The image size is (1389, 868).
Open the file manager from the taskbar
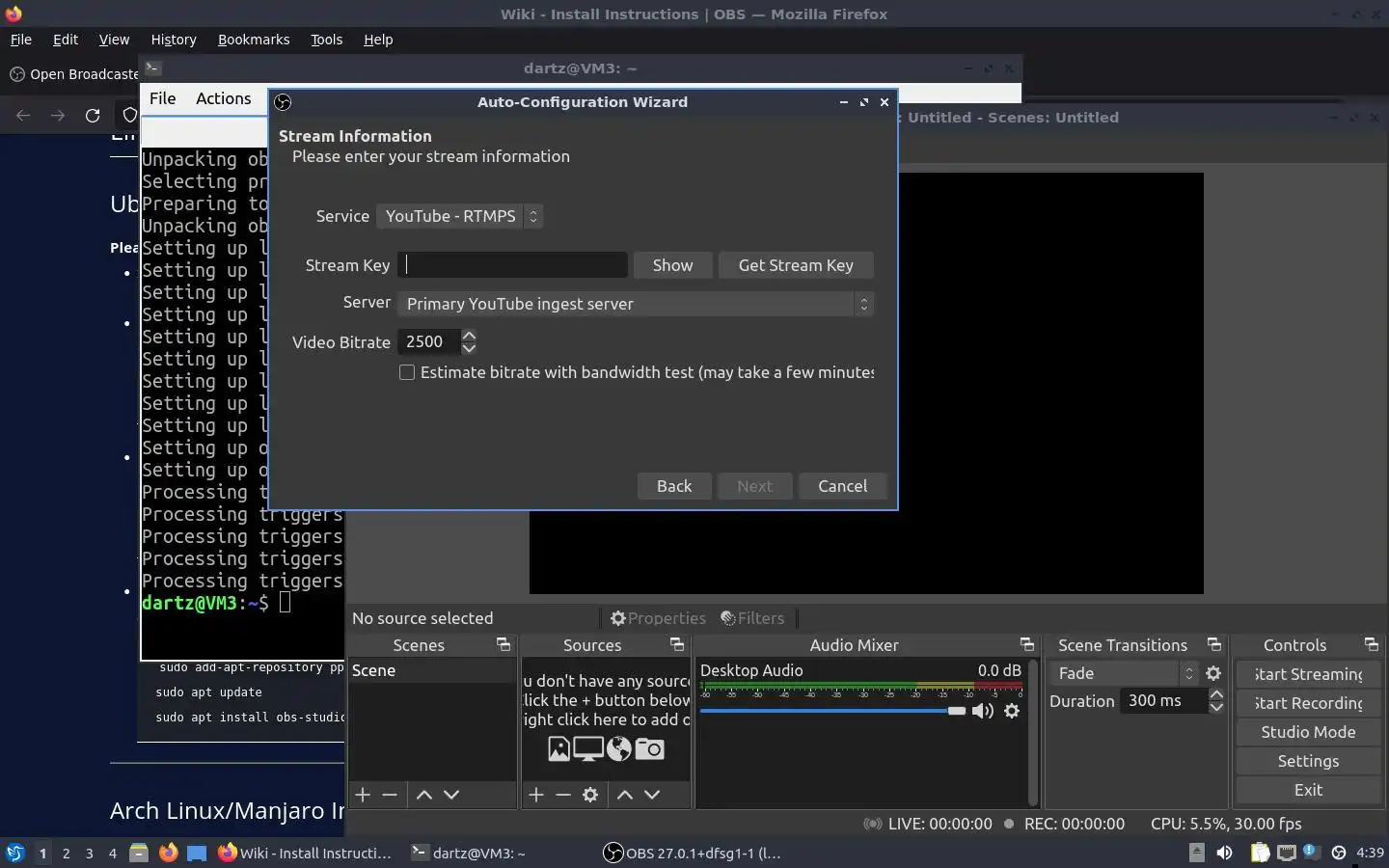[139, 853]
